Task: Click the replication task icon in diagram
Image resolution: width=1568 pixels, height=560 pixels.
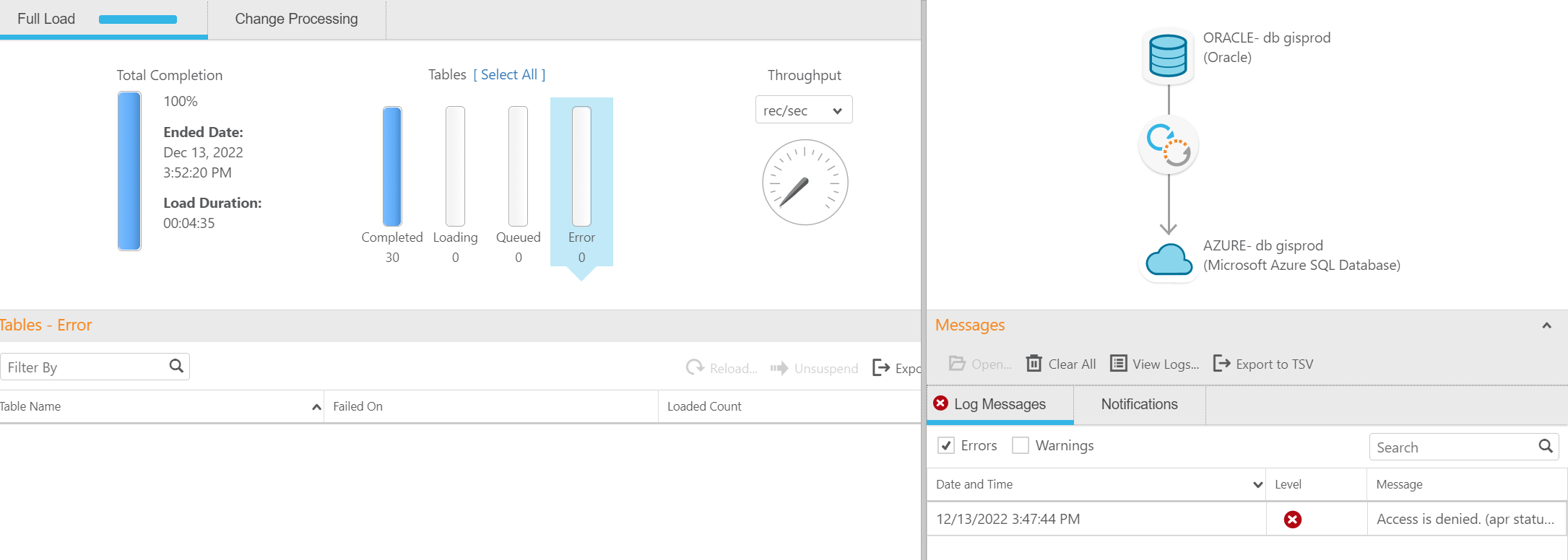Action: [1169, 145]
